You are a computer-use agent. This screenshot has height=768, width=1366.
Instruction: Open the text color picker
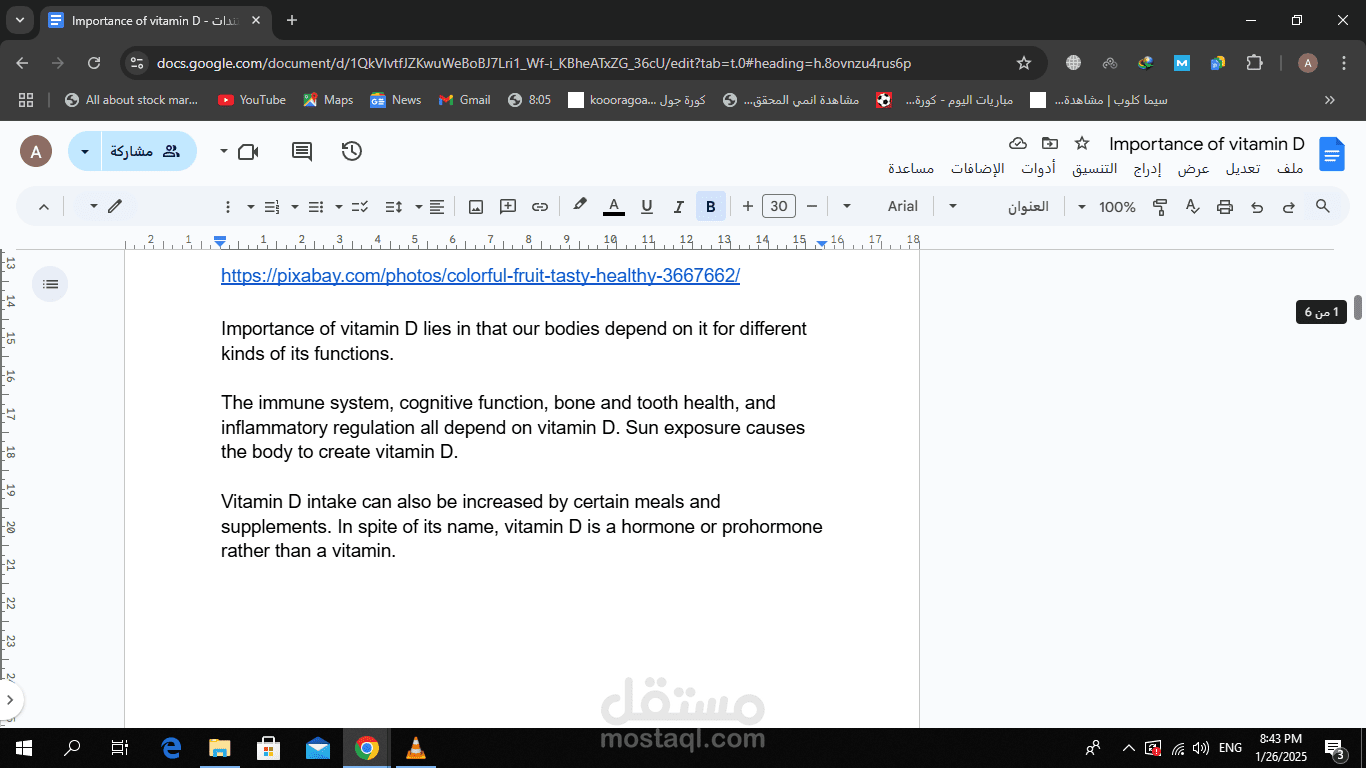click(x=614, y=207)
